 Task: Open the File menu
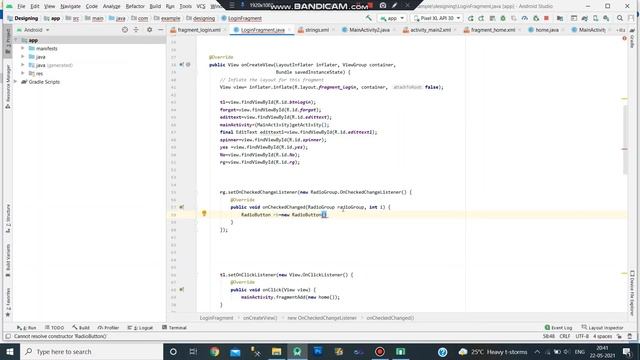coord(21,6)
